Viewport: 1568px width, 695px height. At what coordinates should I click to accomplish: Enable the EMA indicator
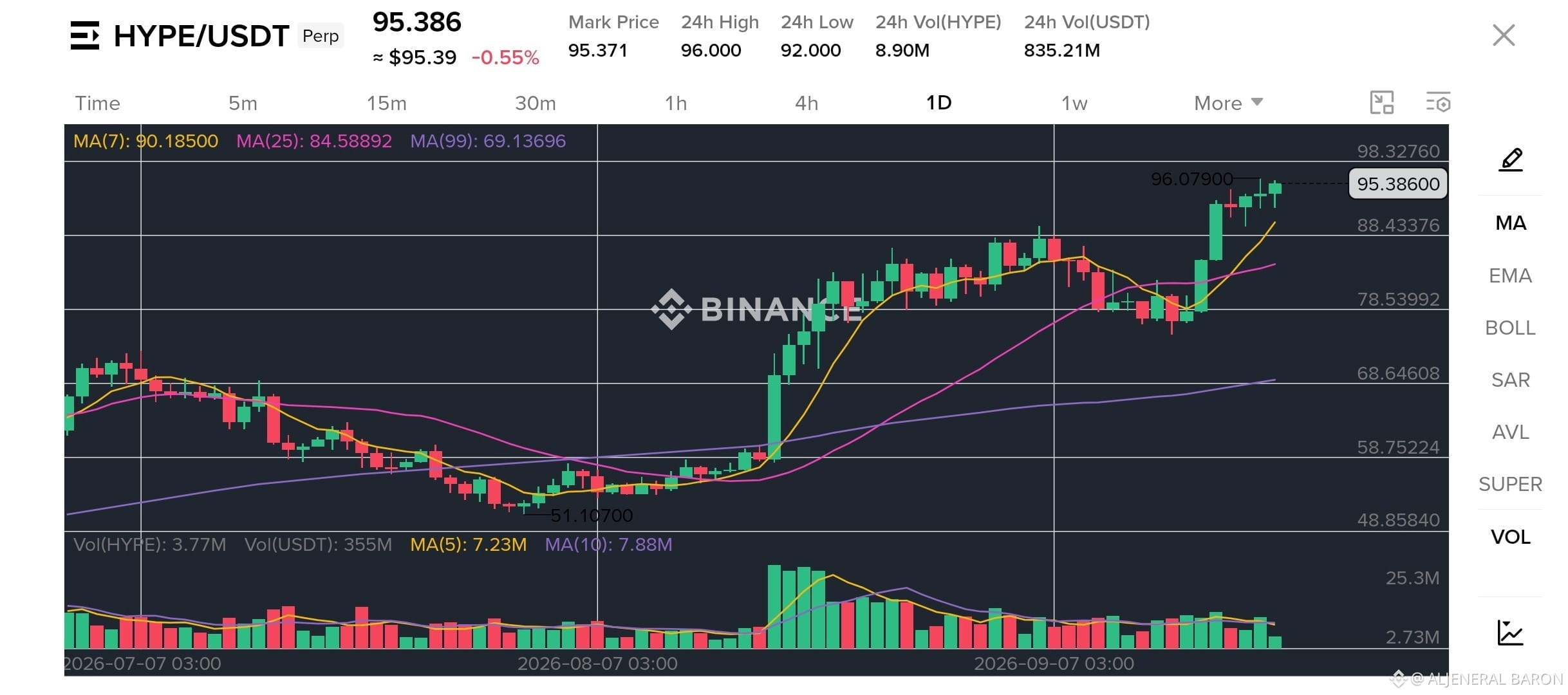[x=1510, y=275]
